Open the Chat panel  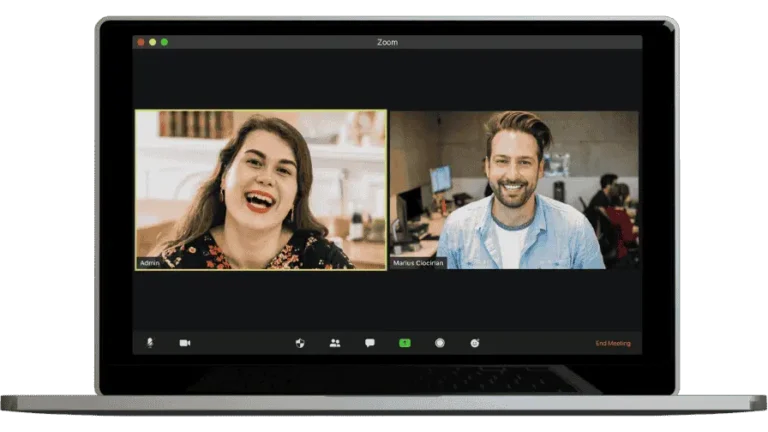370,343
